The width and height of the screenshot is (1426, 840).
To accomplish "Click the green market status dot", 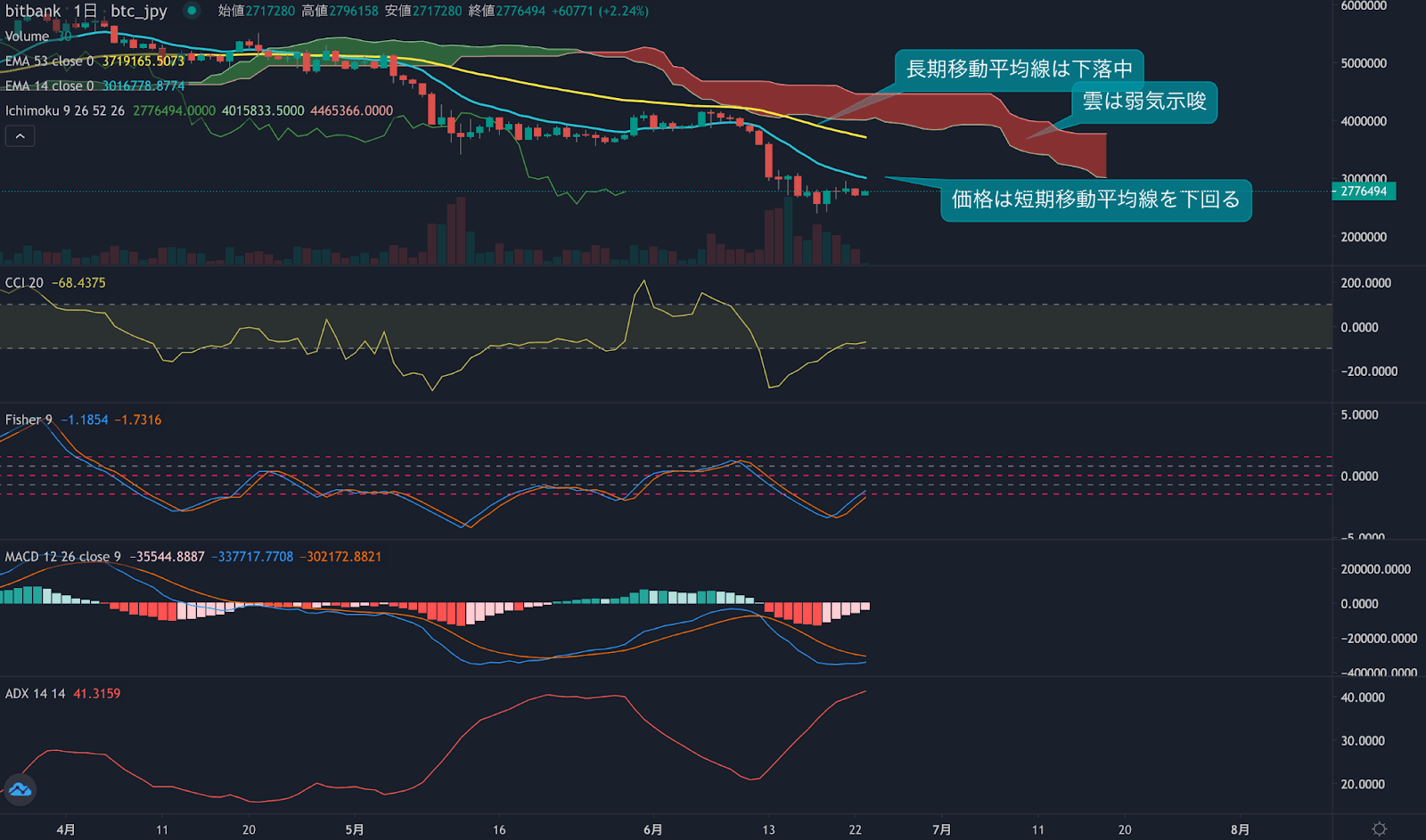I will coord(192,11).
